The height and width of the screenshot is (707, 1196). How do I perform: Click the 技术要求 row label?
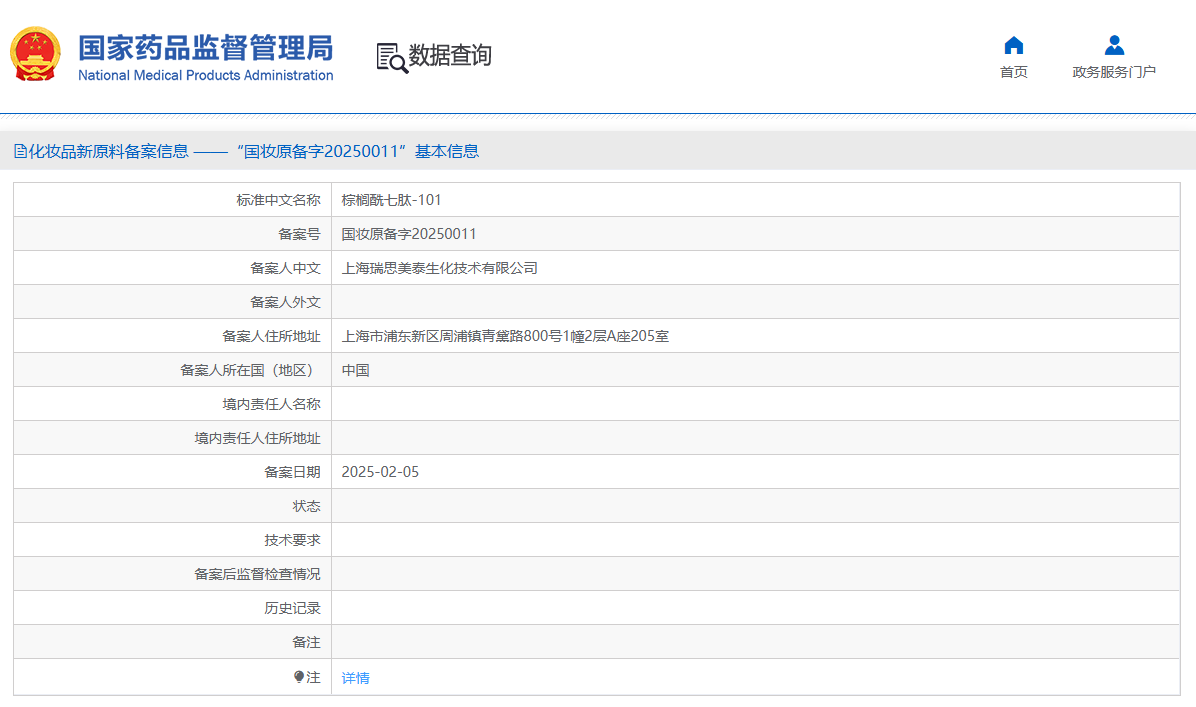[292, 540]
